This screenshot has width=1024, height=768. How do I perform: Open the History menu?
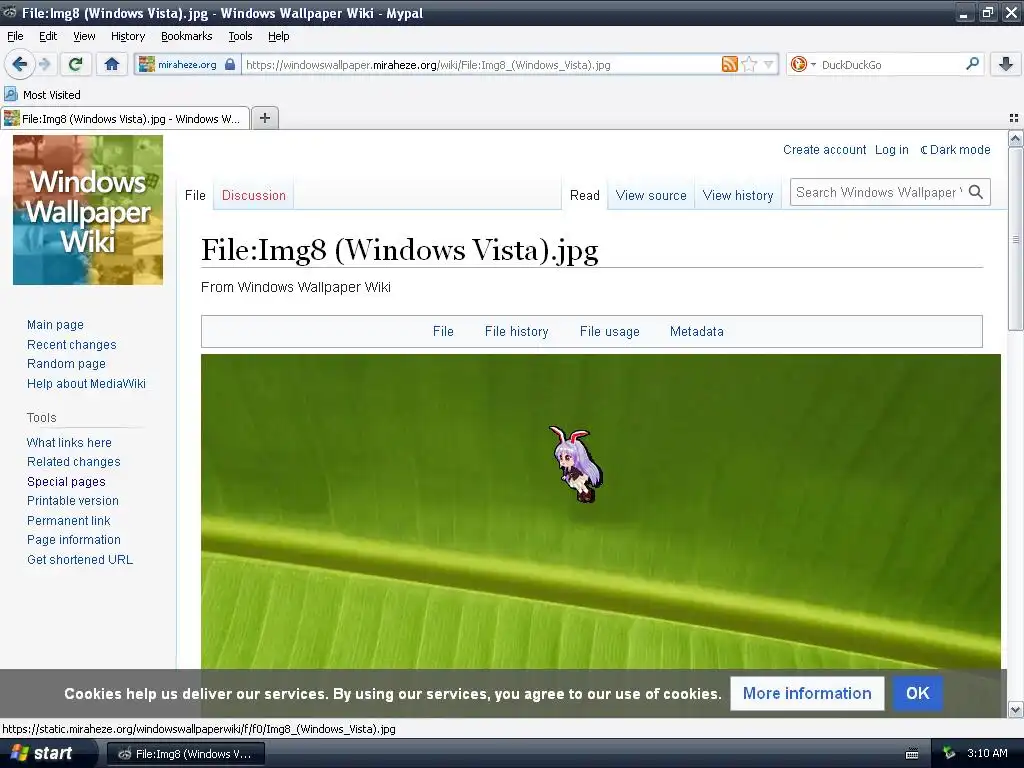tap(127, 36)
